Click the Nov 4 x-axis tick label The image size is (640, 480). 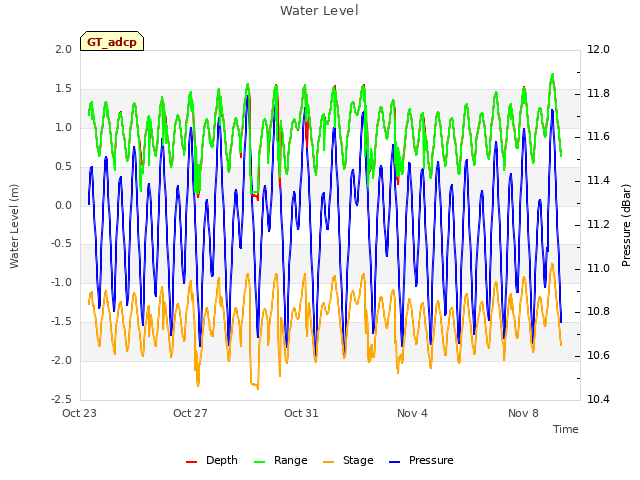pos(412,413)
